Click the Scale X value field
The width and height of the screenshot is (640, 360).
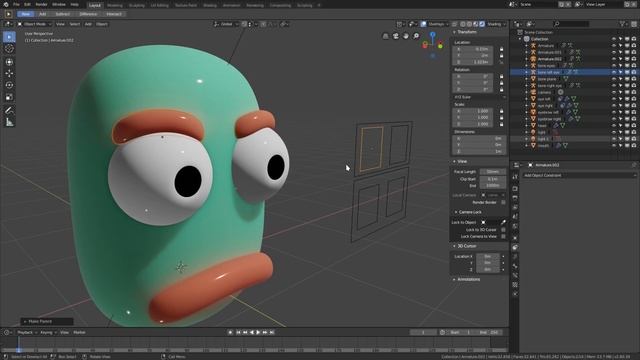point(473,111)
